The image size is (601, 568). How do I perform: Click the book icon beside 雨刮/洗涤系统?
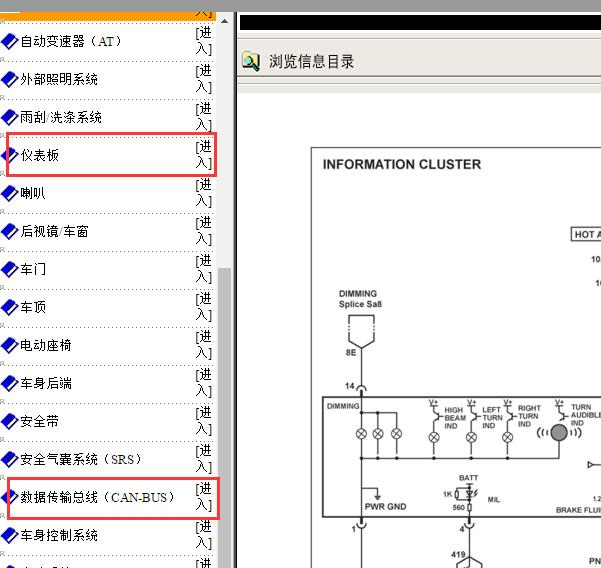(x=10, y=117)
